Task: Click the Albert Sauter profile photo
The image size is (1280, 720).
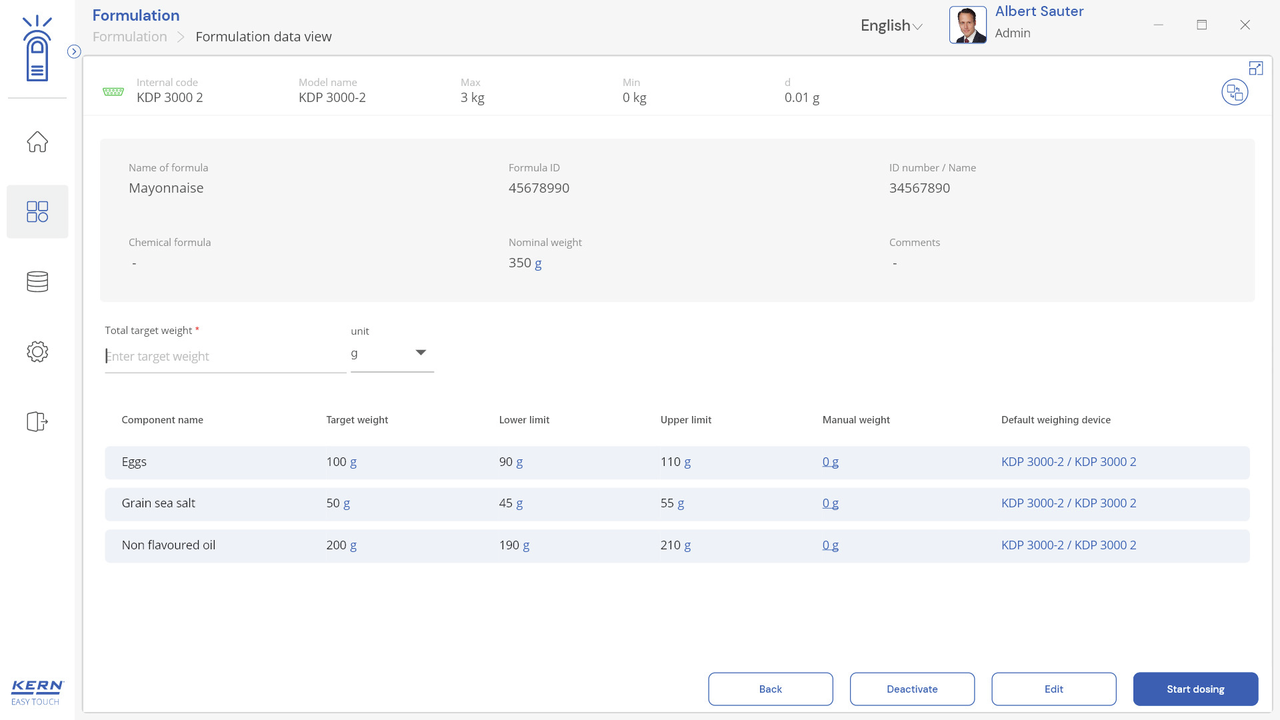Action: pos(967,25)
